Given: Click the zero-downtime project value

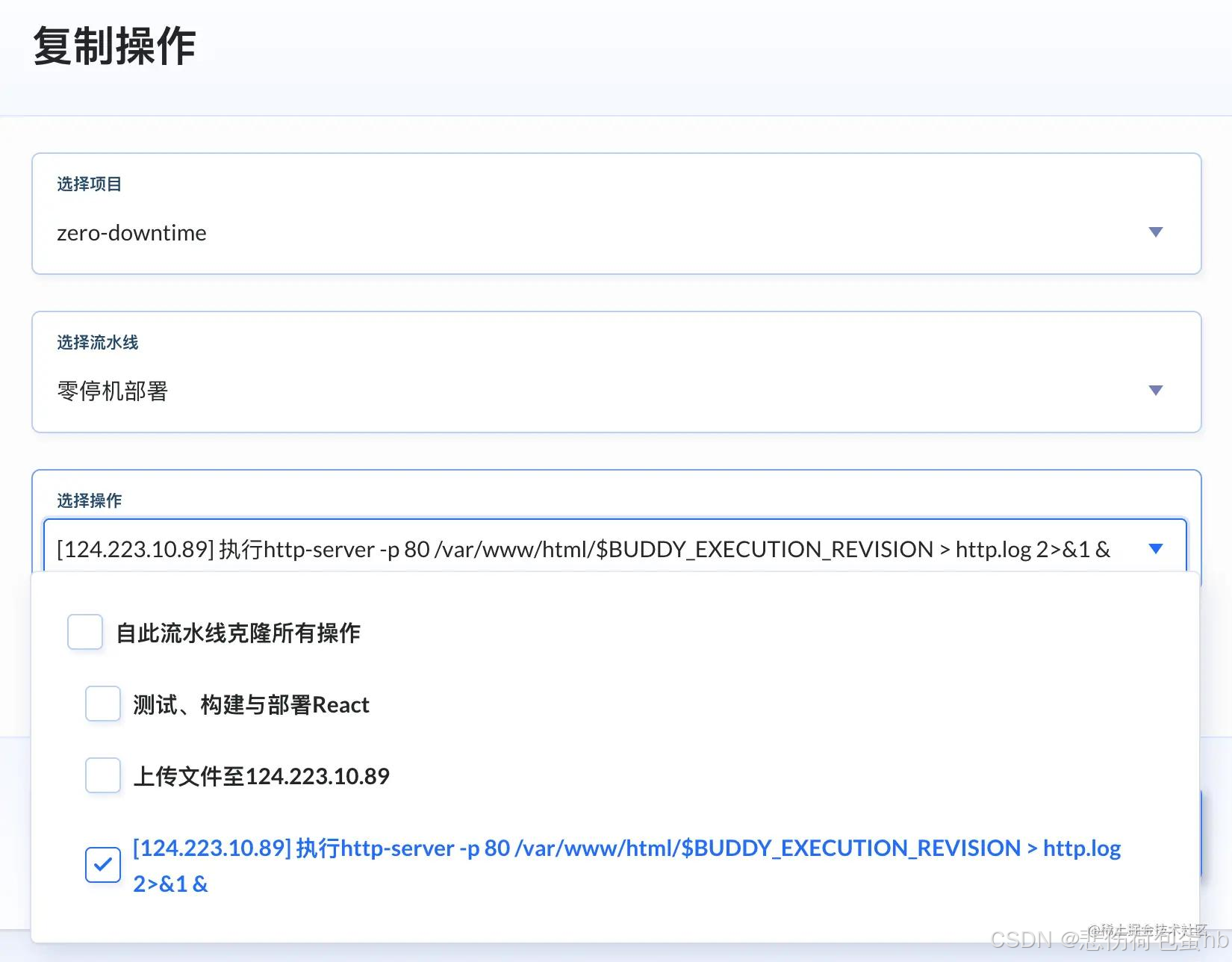Looking at the screenshot, I should pyautogui.click(x=131, y=233).
